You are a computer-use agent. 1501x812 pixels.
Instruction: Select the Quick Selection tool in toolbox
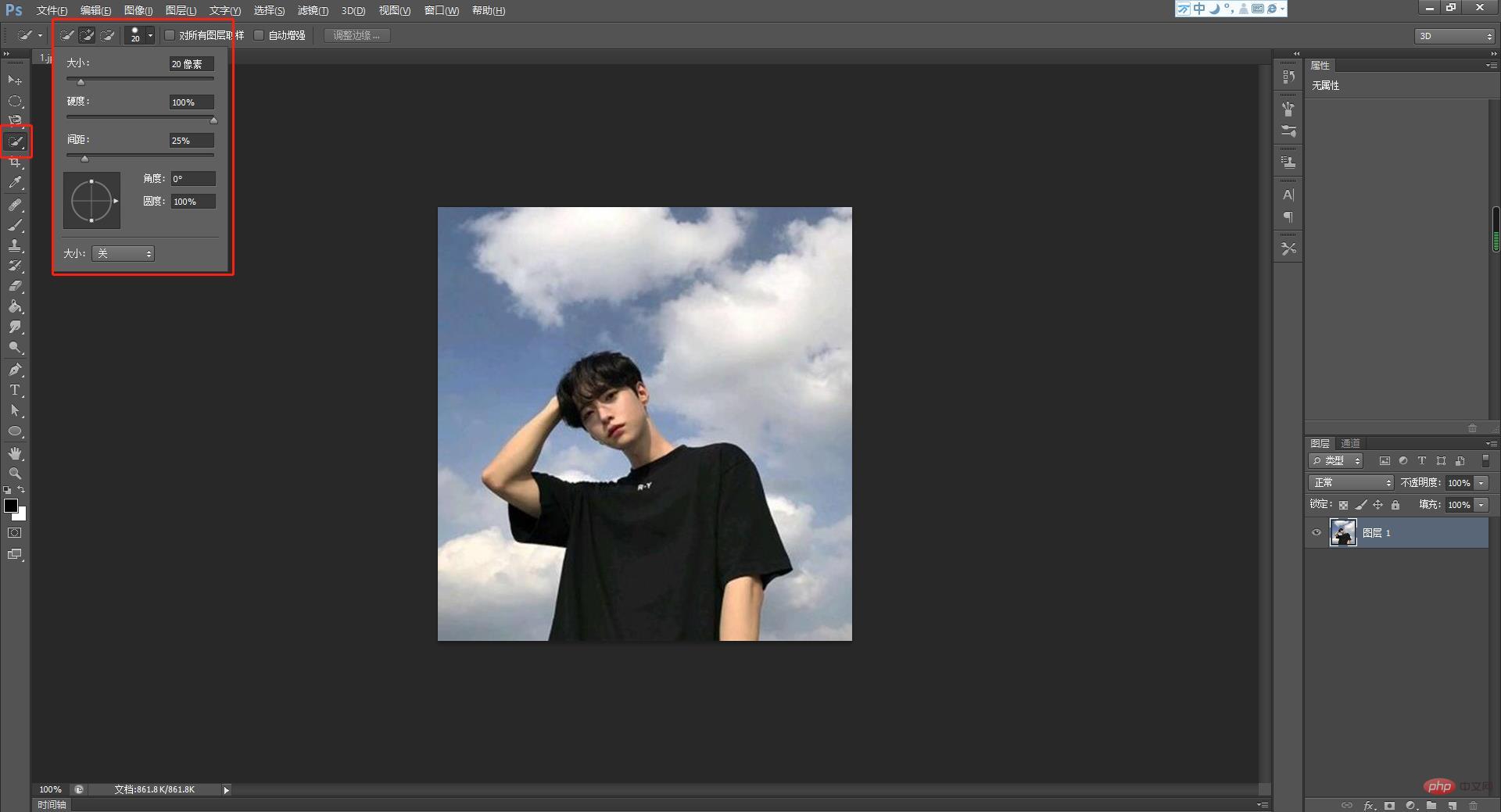tap(15, 141)
